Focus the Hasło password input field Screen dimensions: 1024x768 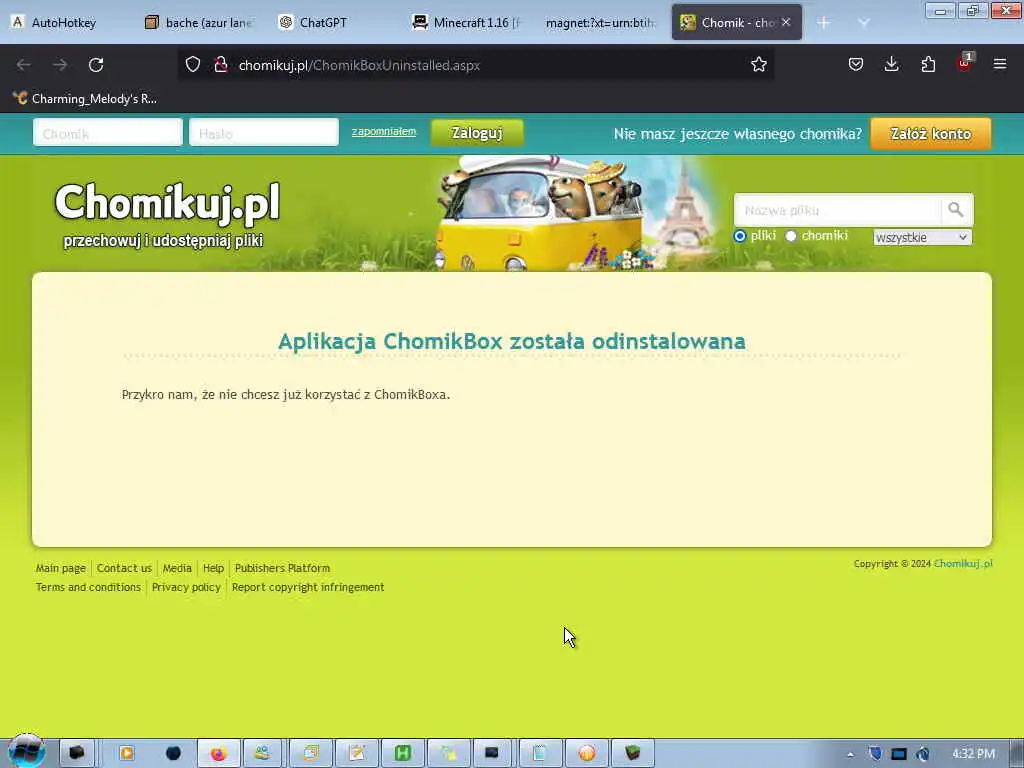264,133
